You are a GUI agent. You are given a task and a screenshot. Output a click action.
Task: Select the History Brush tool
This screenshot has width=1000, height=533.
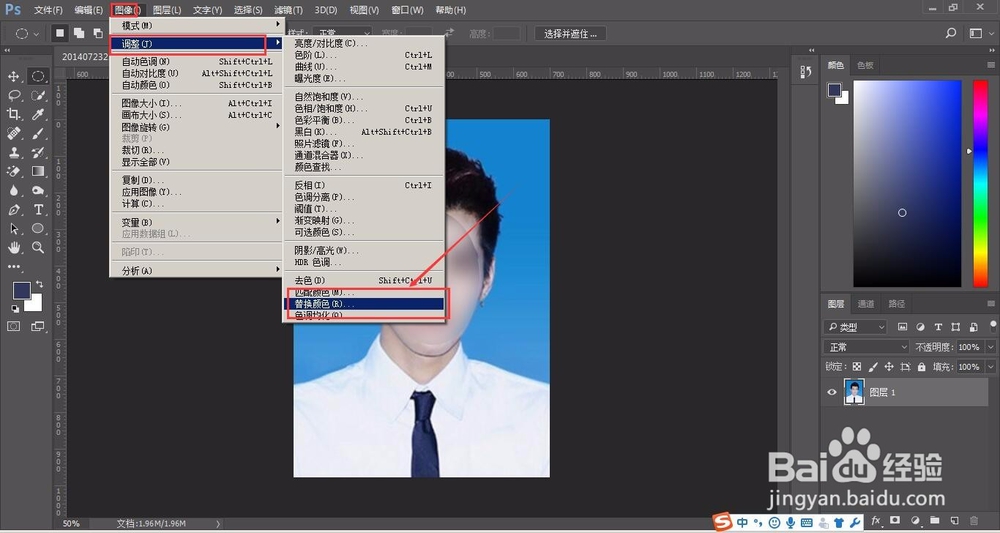click(38, 152)
